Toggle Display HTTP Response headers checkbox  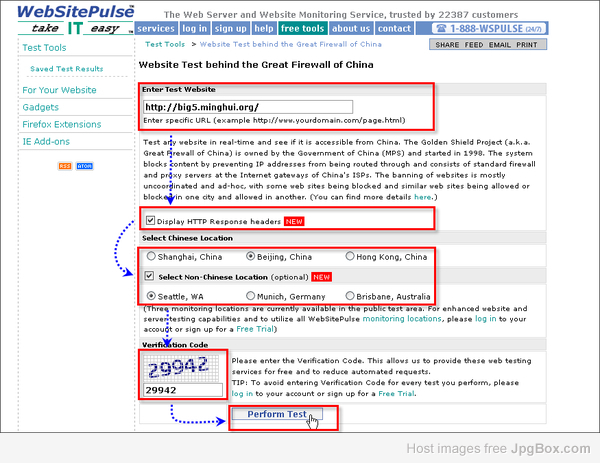(x=150, y=220)
